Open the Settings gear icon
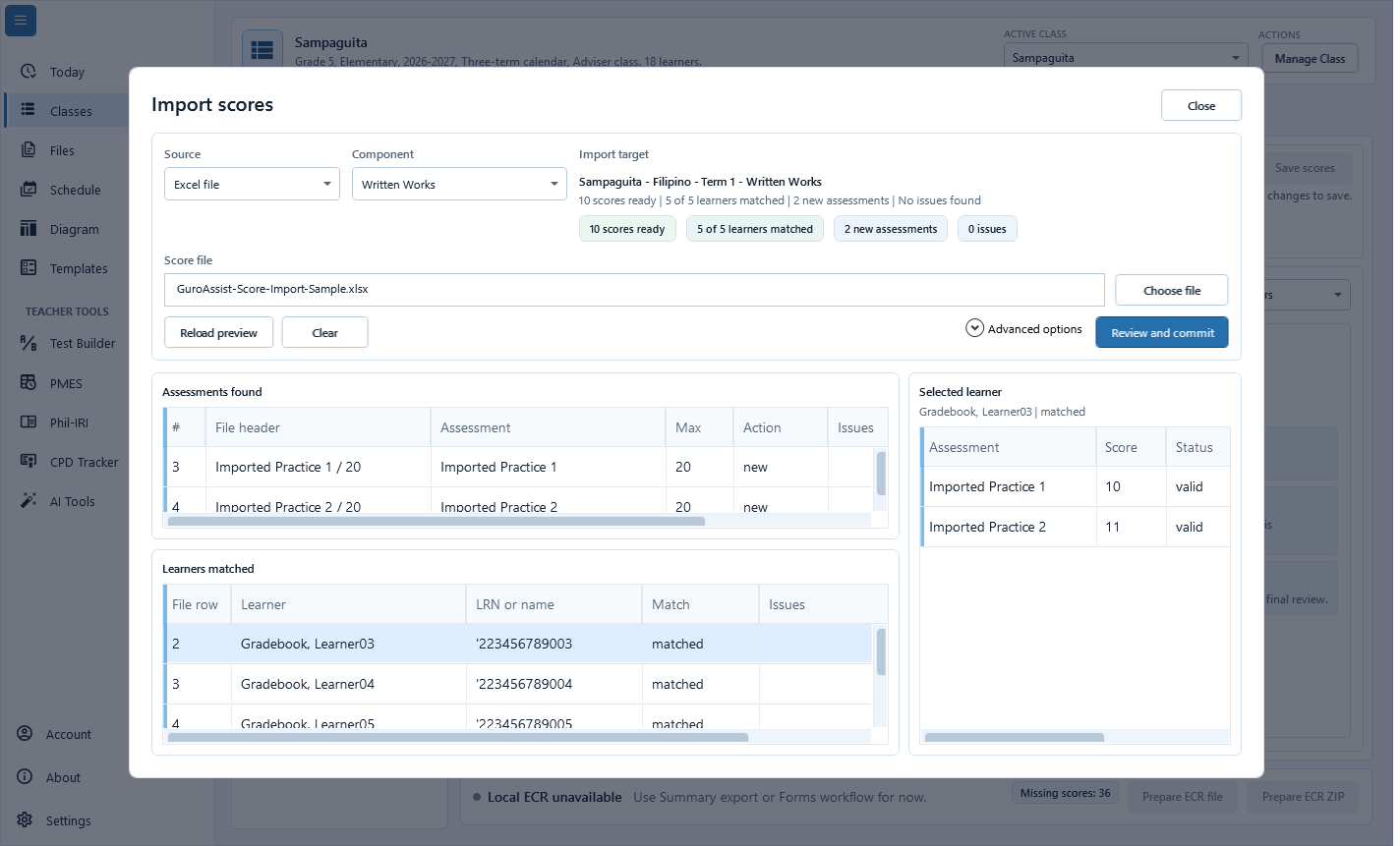Screen dimensions: 1400x846 point(25,820)
